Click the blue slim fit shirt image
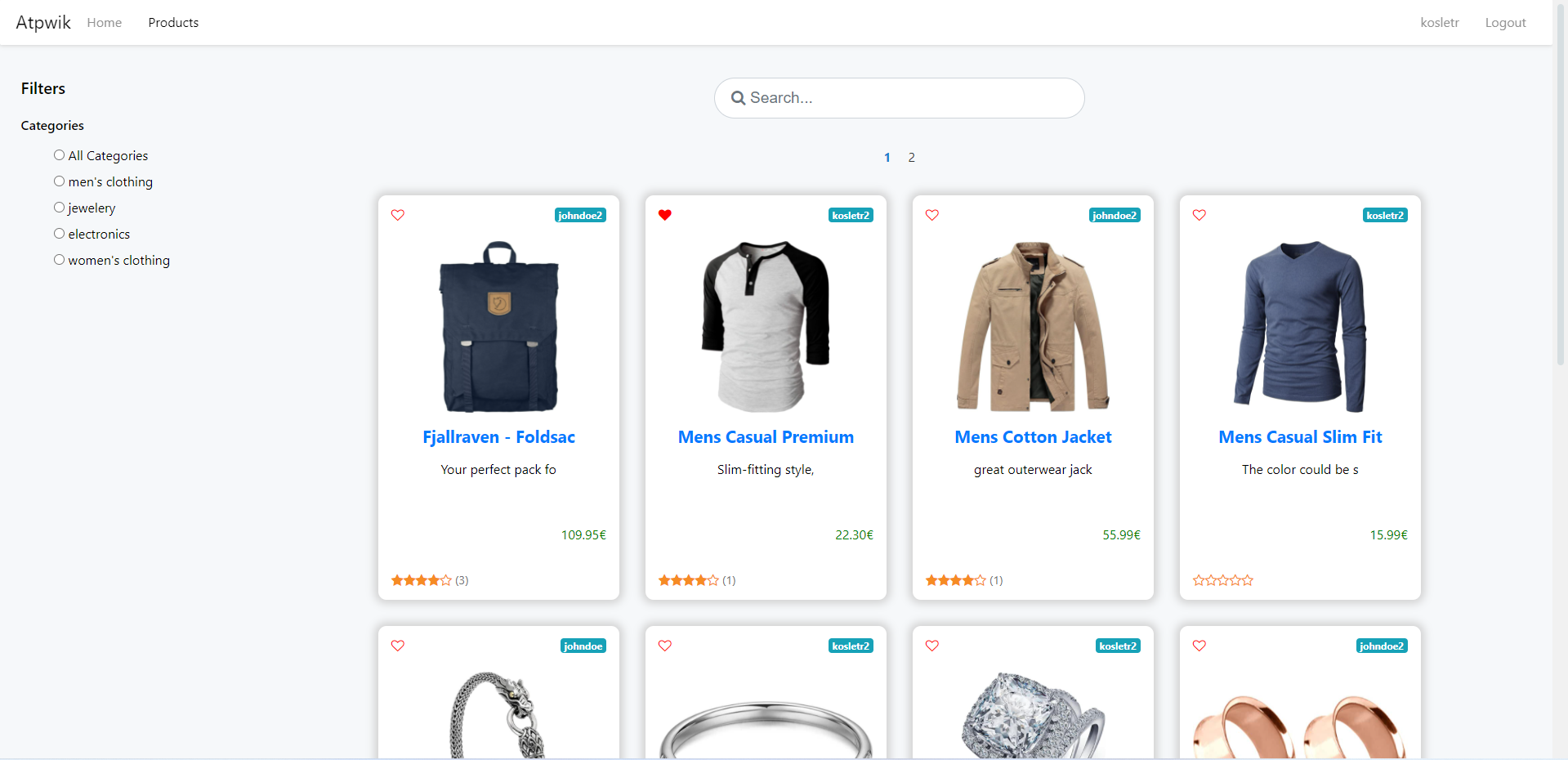The height and width of the screenshot is (760, 1568). click(x=1300, y=326)
